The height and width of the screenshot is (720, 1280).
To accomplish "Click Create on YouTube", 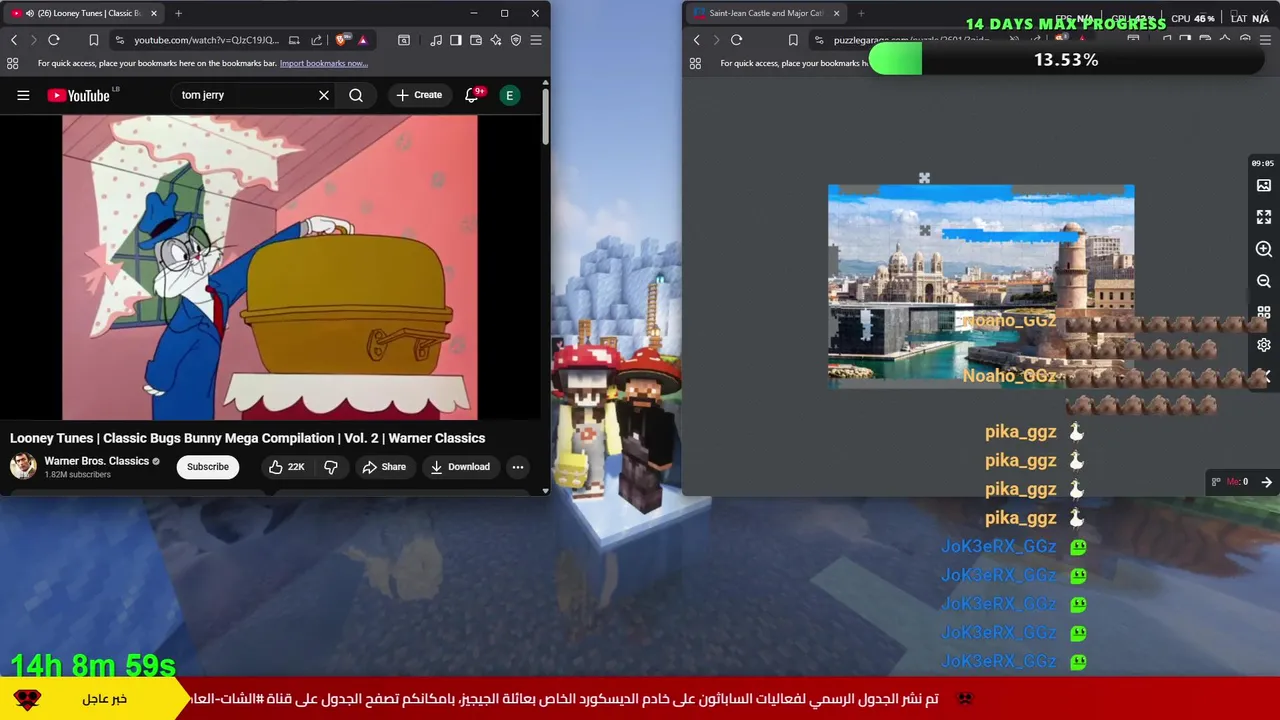I will click(419, 95).
